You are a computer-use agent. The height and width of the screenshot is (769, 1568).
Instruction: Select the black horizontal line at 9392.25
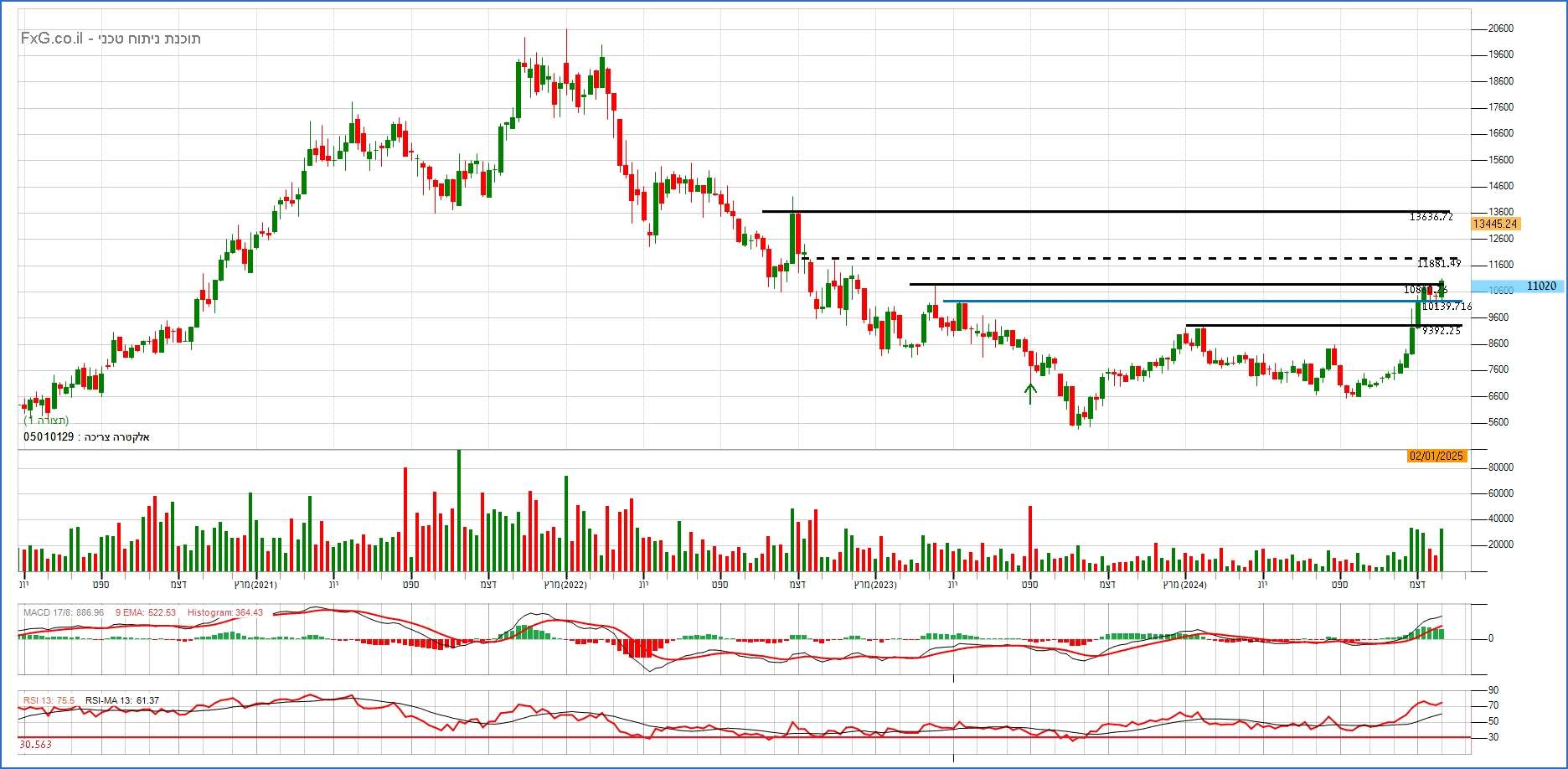[1323, 325]
